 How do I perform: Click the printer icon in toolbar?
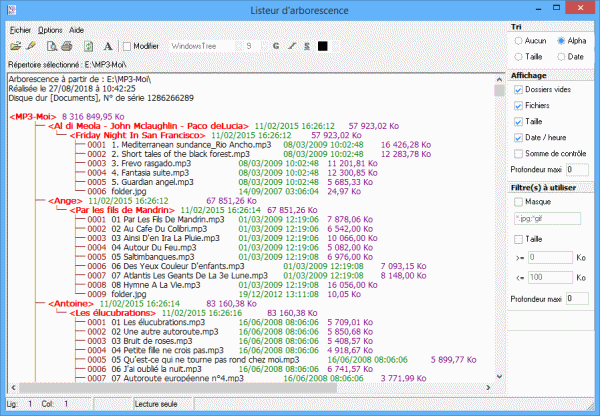66,46
